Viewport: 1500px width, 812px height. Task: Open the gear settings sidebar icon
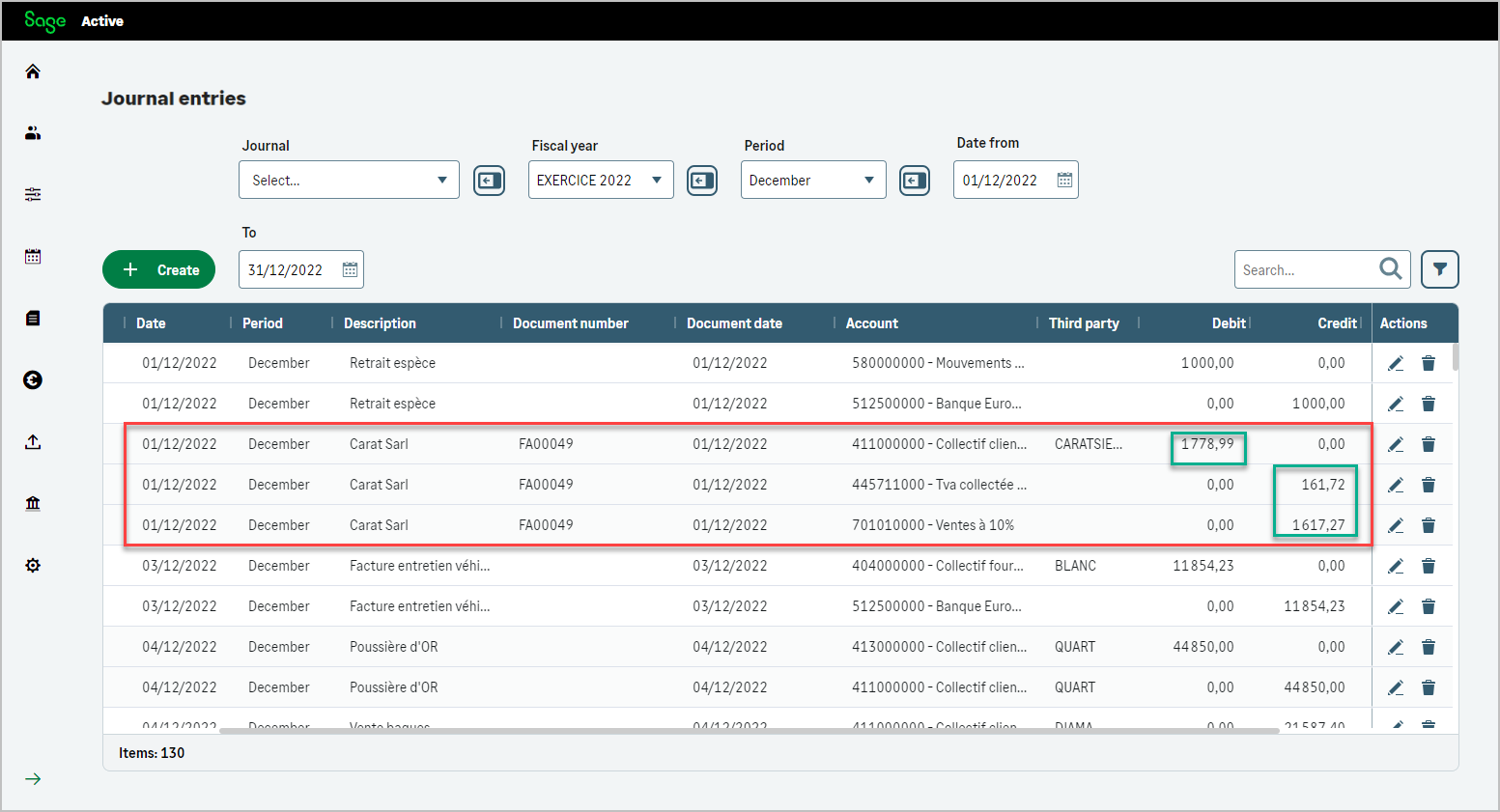coord(33,566)
